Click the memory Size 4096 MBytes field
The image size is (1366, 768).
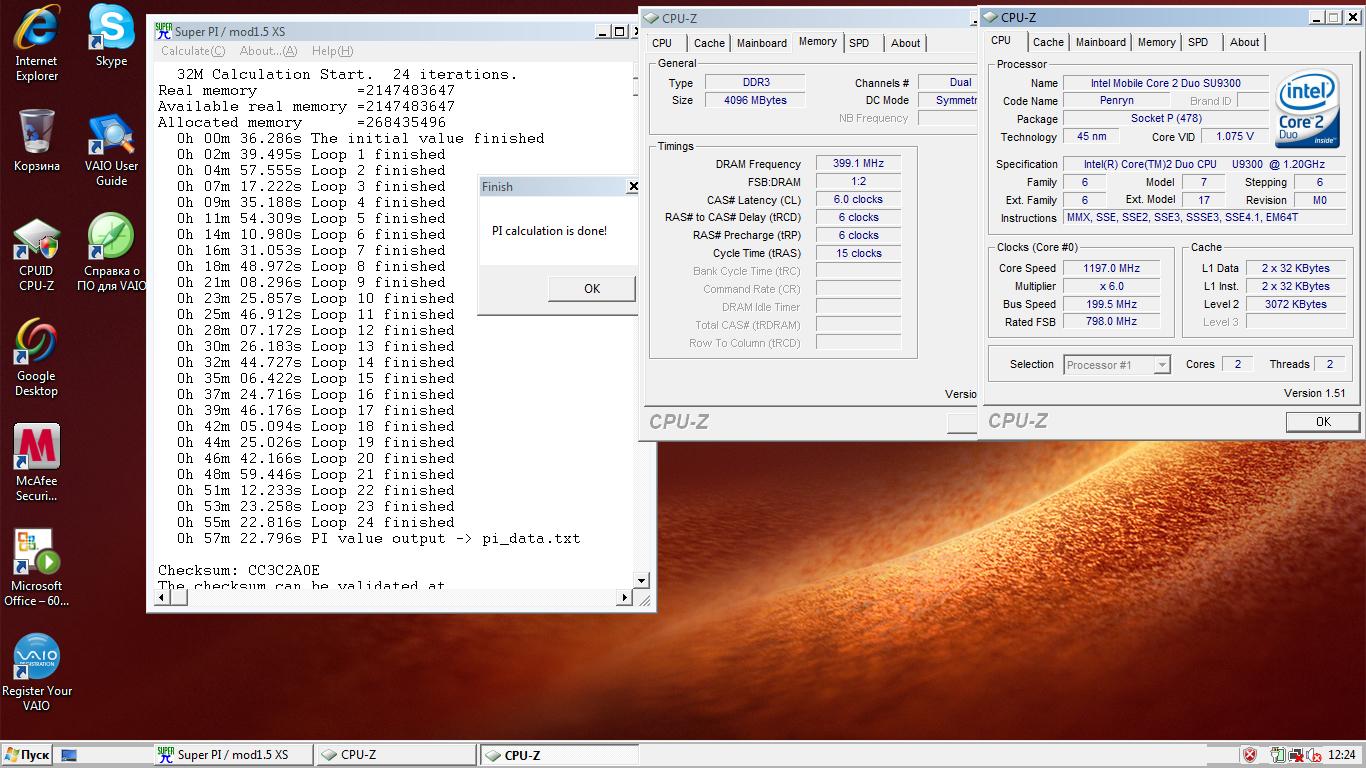pos(755,100)
